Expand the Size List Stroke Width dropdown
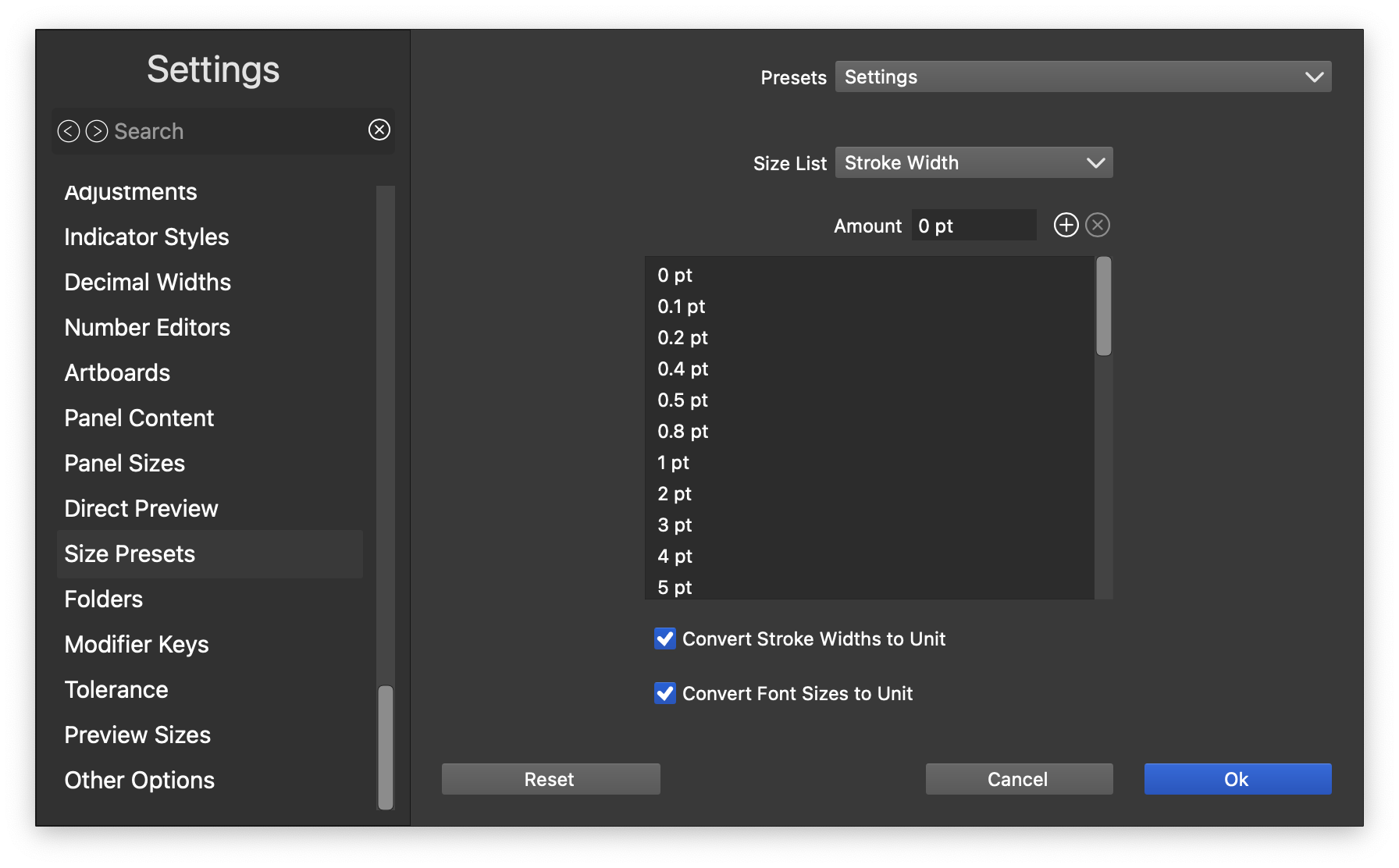1399x868 pixels. pos(974,162)
